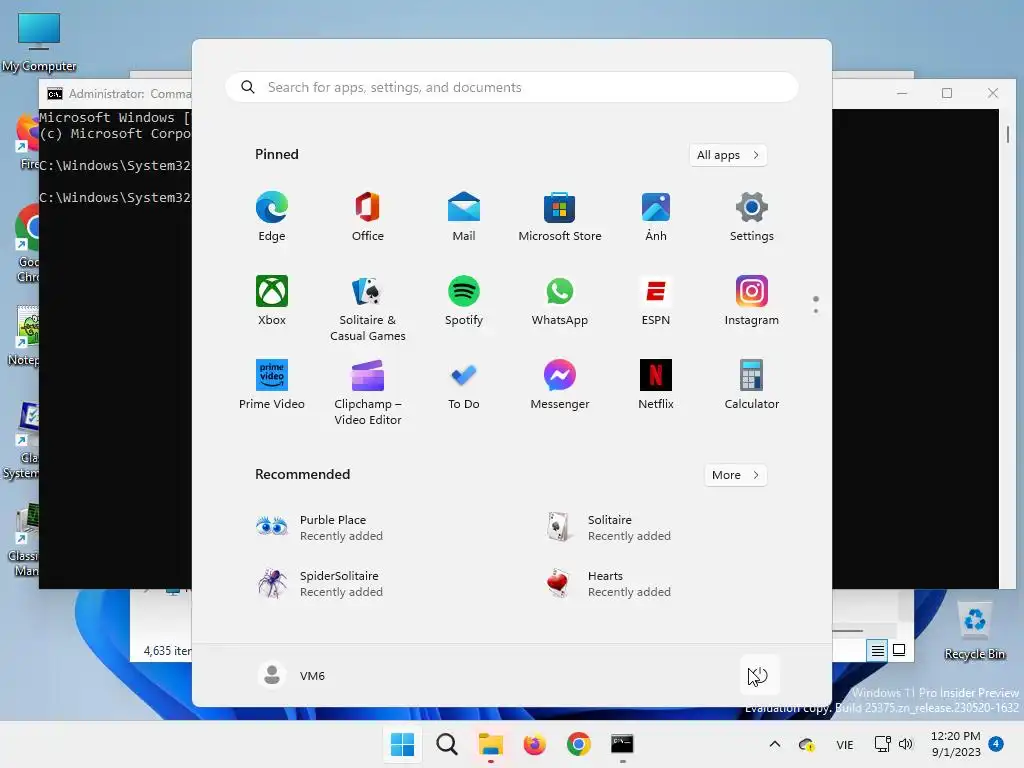
Task: Open network status tray icon
Action: coord(882,744)
